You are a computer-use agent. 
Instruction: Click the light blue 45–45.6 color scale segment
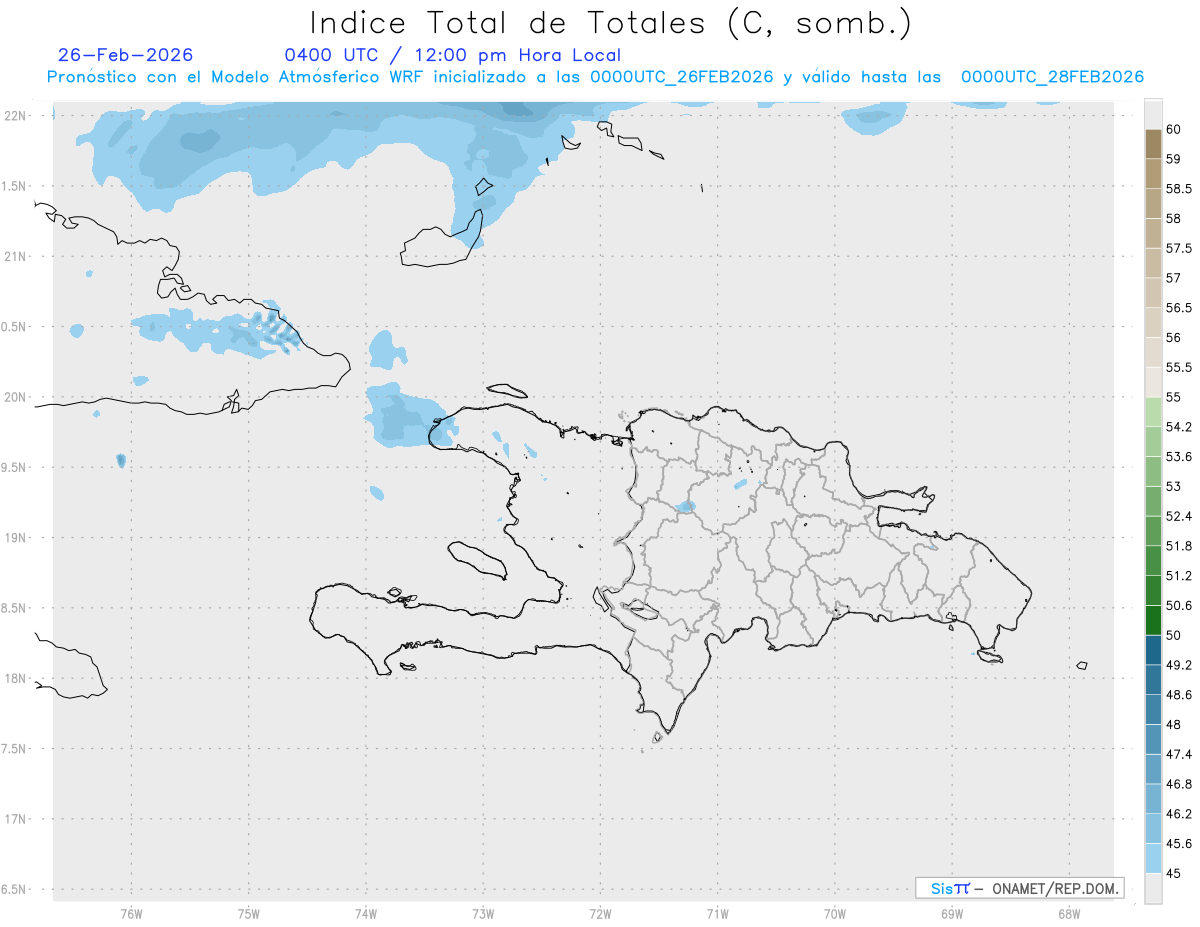1153,858
